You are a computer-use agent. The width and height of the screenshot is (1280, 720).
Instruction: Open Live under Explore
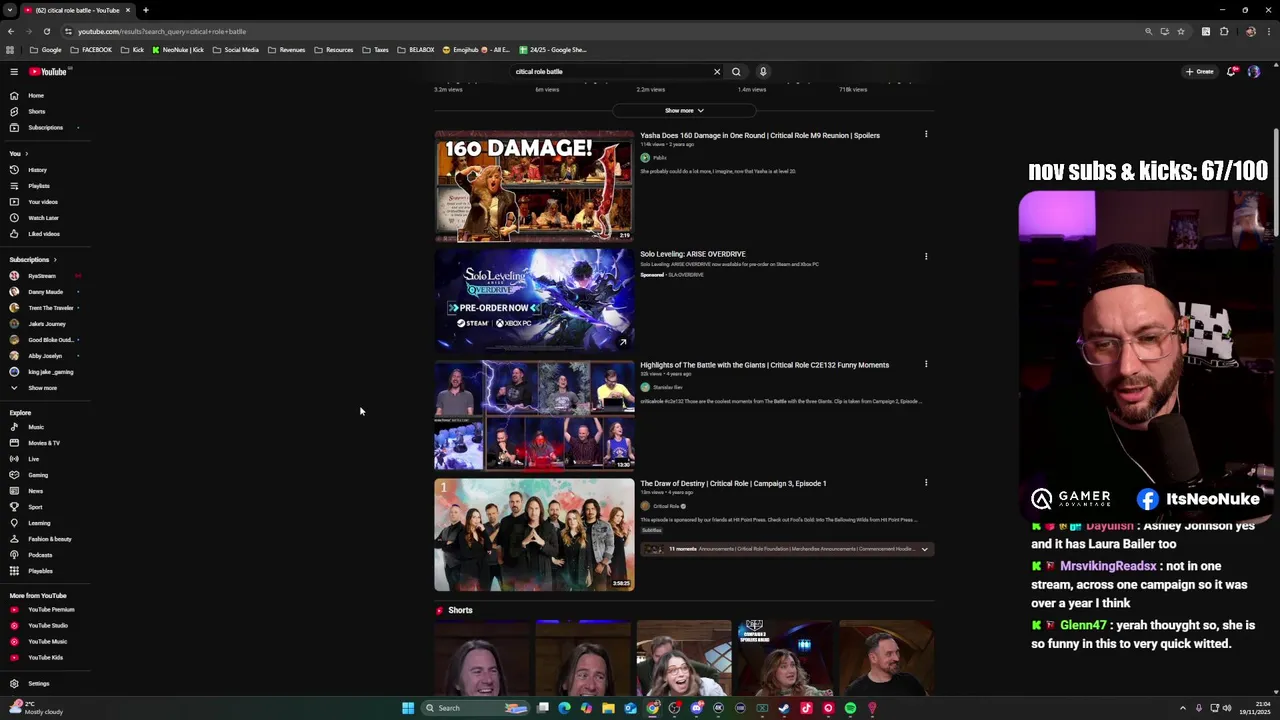point(34,459)
